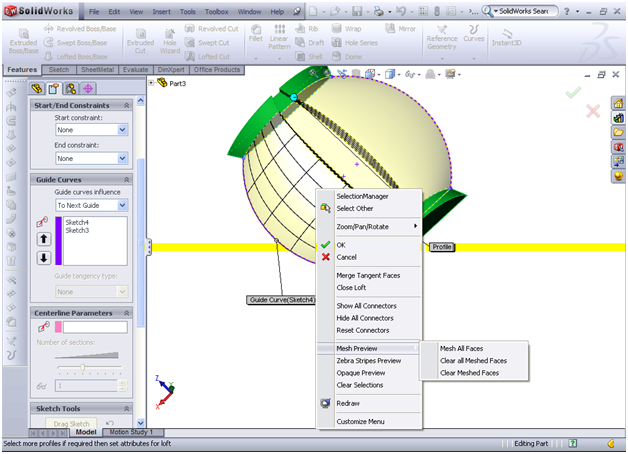
Task: Click the Rib tool
Action: point(307,29)
